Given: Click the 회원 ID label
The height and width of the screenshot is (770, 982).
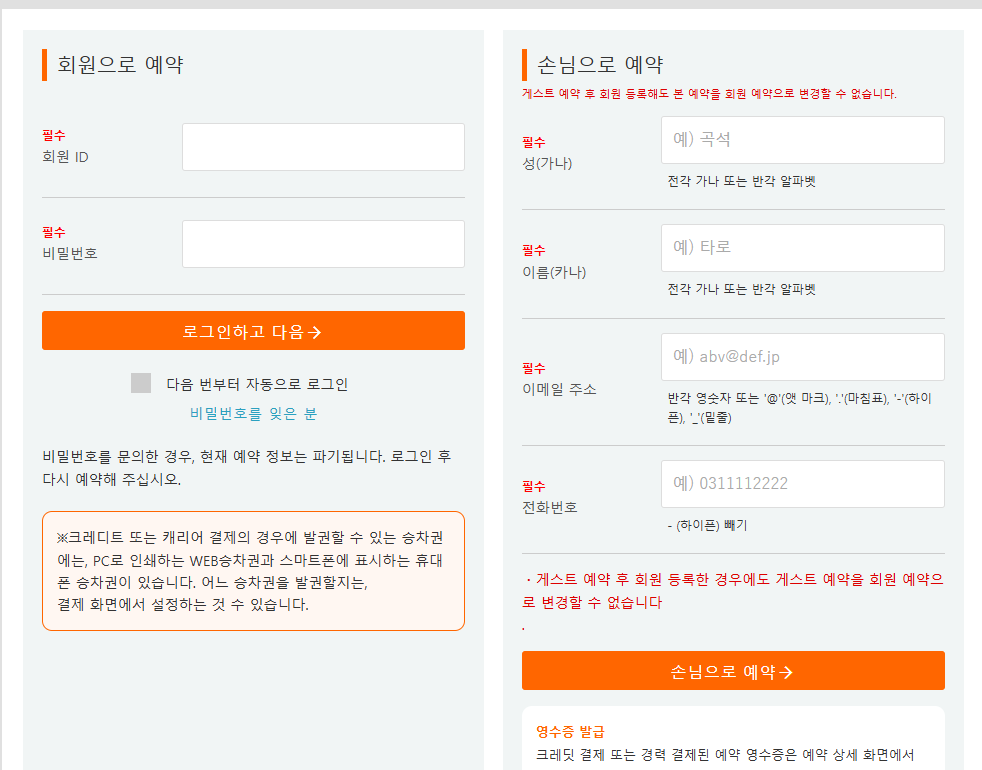Looking at the screenshot, I should click(65, 157).
